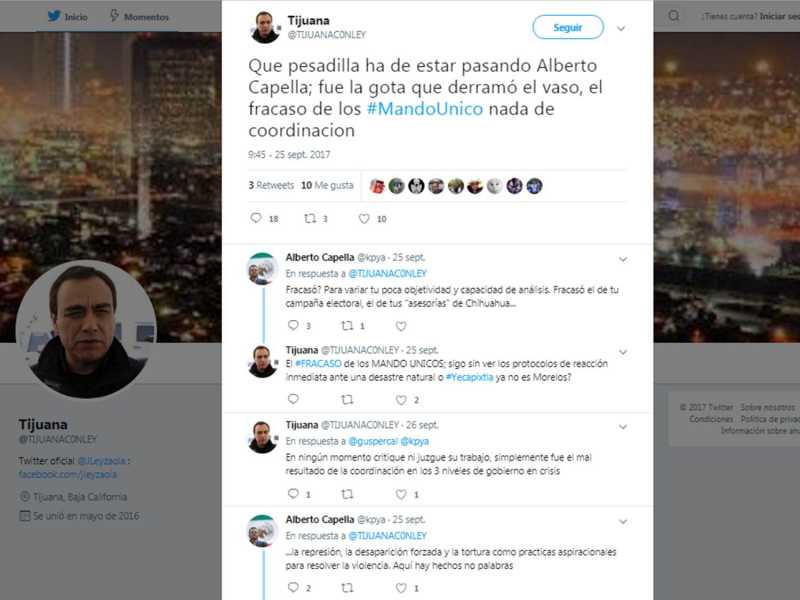Click the @gusperca mention link
This screenshot has height=600, width=800.
pos(372,441)
